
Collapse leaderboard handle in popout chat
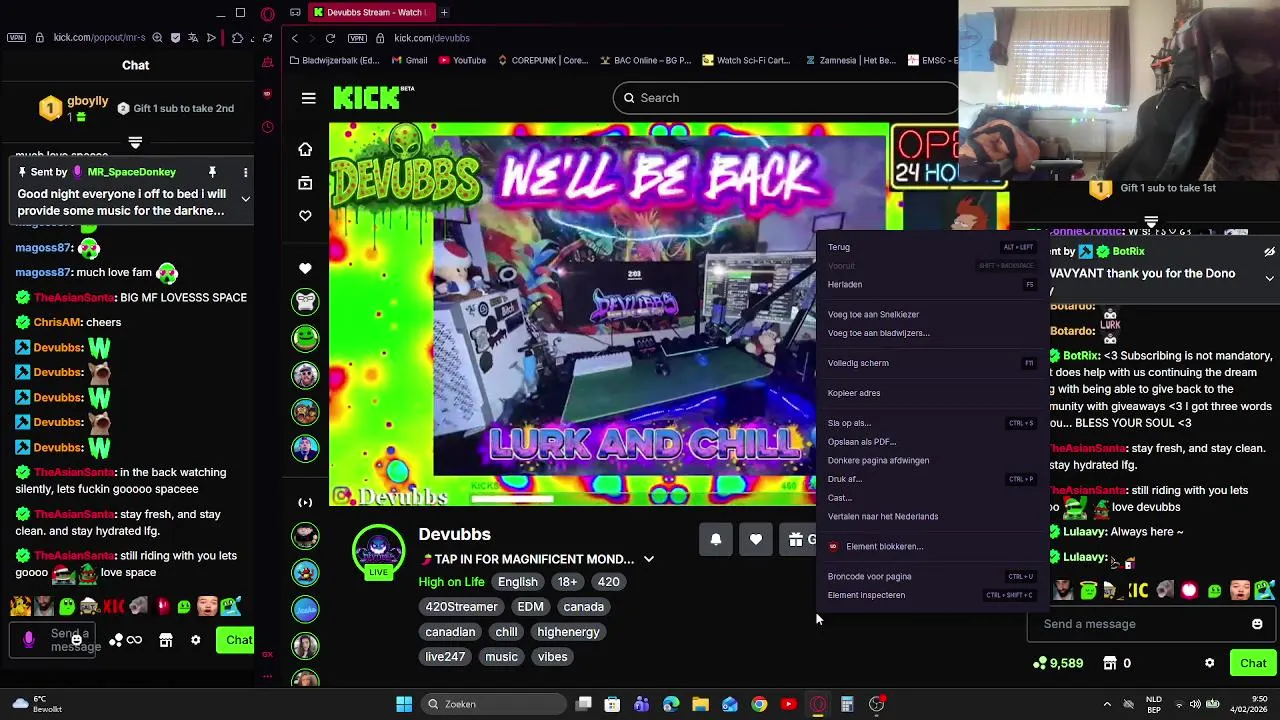[x=135, y=142]
